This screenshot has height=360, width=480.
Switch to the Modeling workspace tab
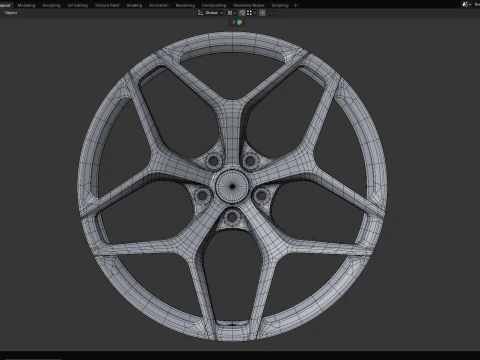tap(26, 5)
